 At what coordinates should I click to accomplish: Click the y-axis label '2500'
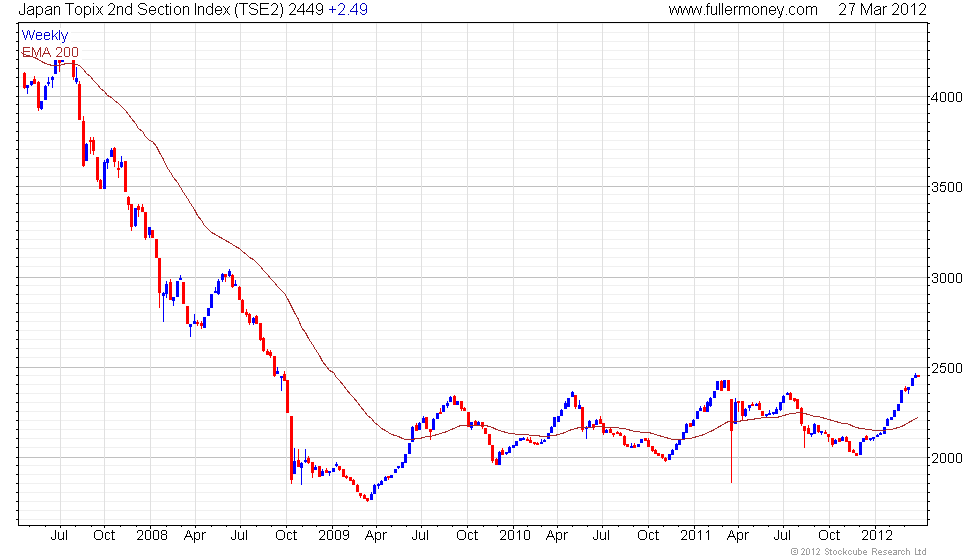(x=947, y=368)
